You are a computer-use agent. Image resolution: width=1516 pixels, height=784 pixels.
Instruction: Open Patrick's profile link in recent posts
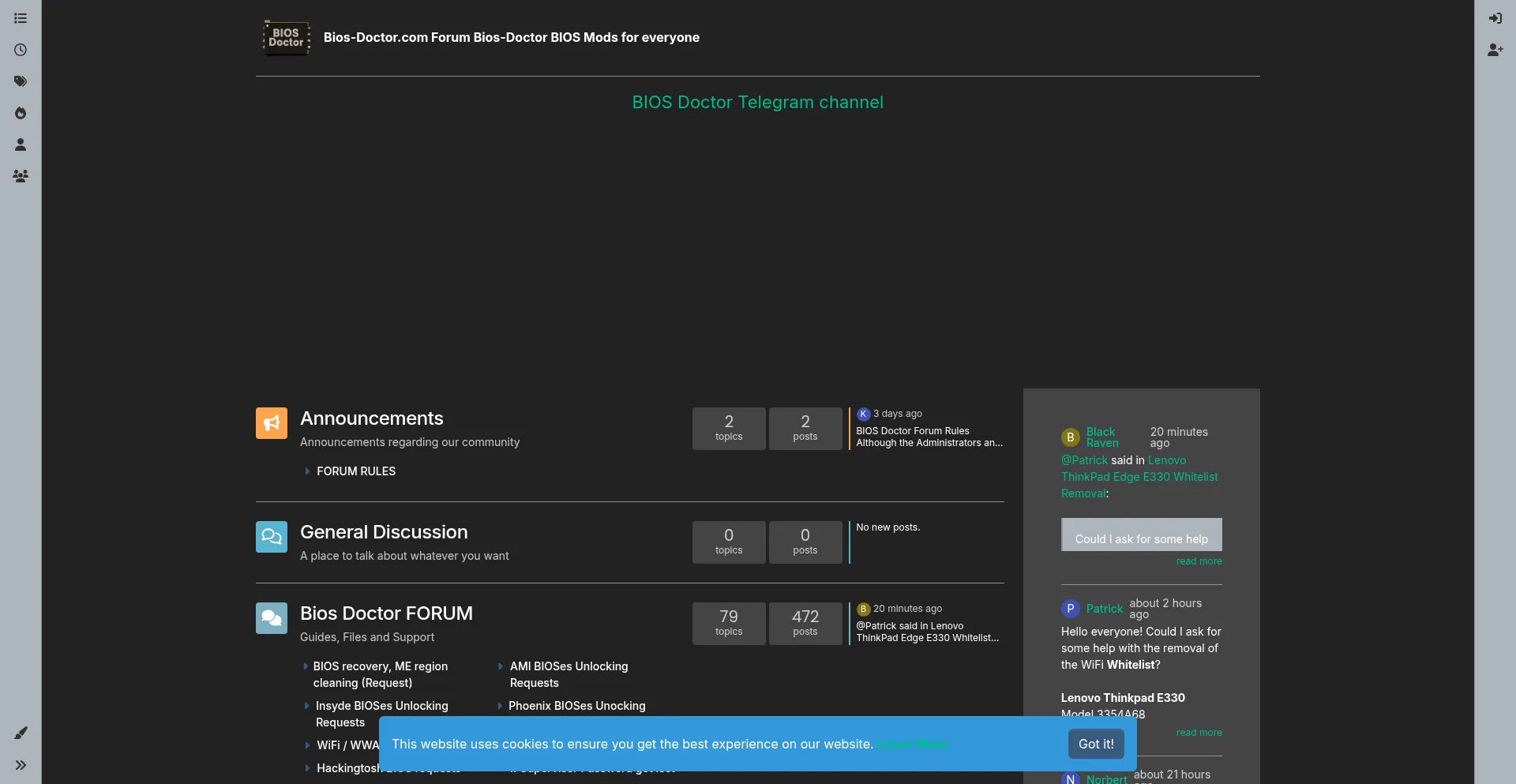pyautogui.click(x=1104, y=609)
